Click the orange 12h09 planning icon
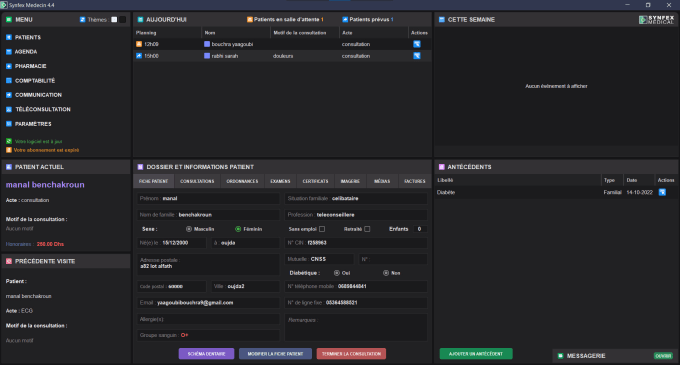680x365 pixels. [x=139, y=44]
